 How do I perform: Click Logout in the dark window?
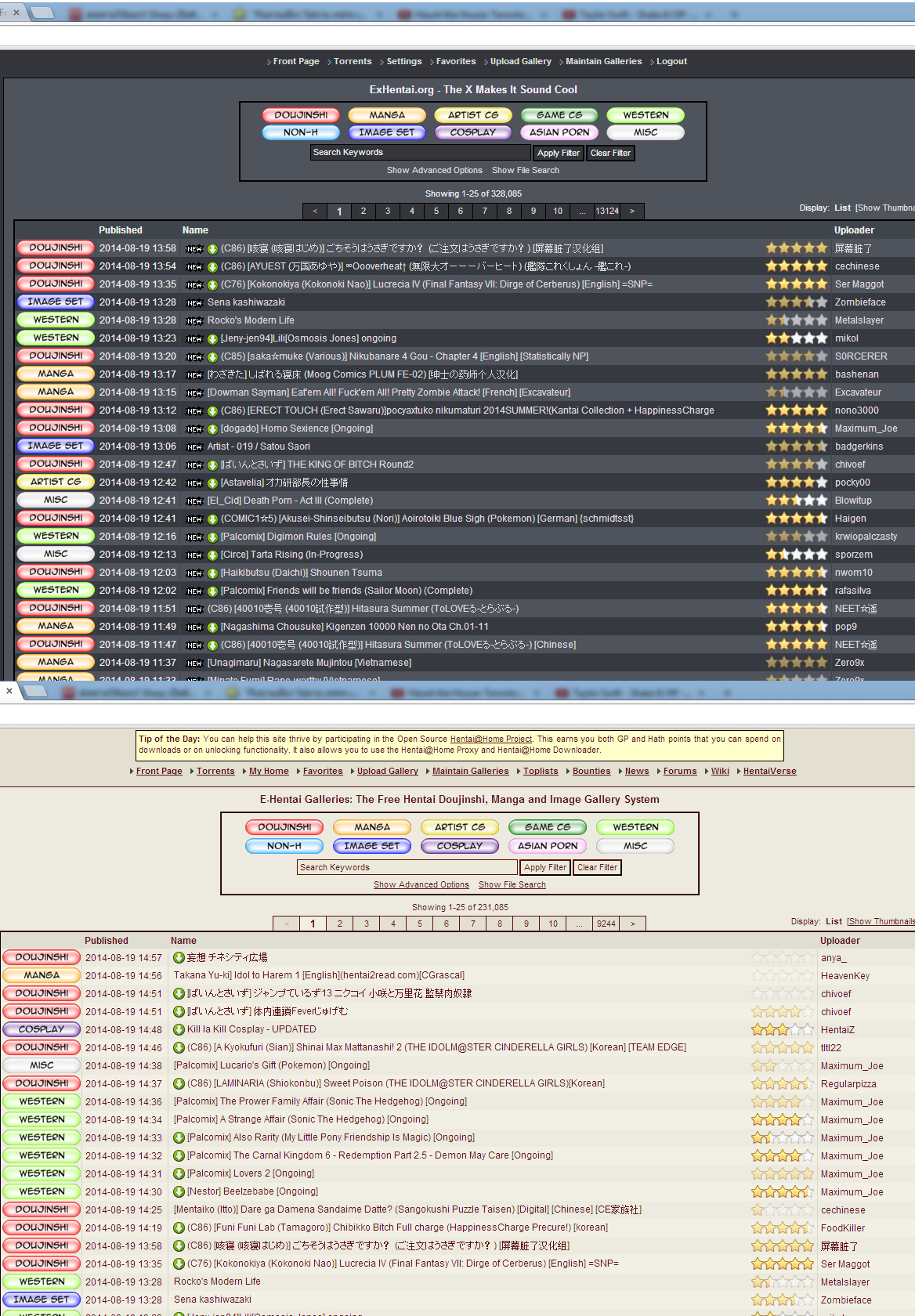pos(671,61)
